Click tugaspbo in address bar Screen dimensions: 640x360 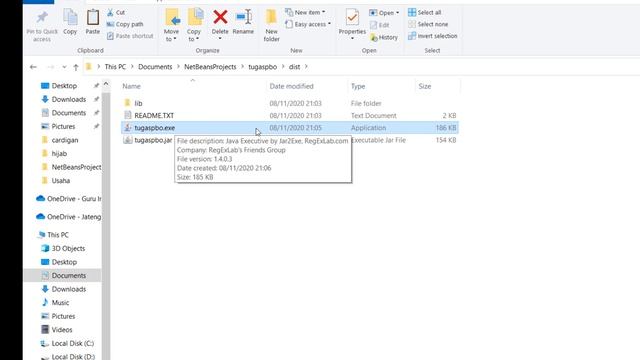262,67
